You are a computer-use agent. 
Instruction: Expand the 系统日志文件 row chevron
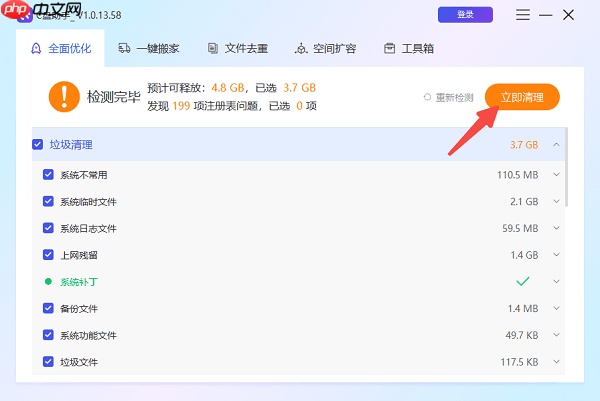[x=556, y=228]
